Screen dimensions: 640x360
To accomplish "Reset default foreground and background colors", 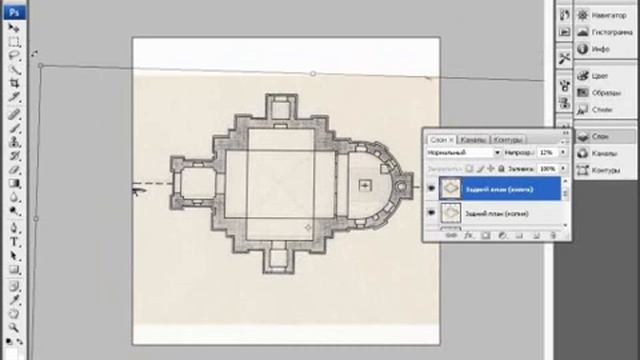I will [x=9, y=341].
